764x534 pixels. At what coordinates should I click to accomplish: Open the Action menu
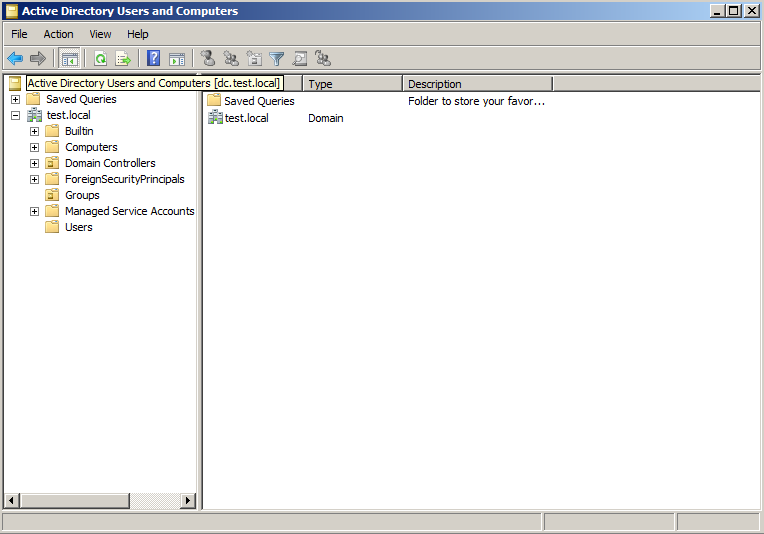coord(58,34)
